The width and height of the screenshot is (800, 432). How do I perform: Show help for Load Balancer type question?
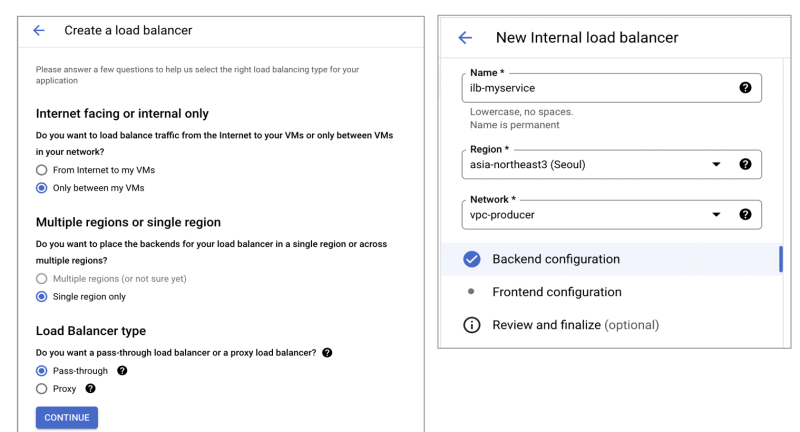click(328, 353)
